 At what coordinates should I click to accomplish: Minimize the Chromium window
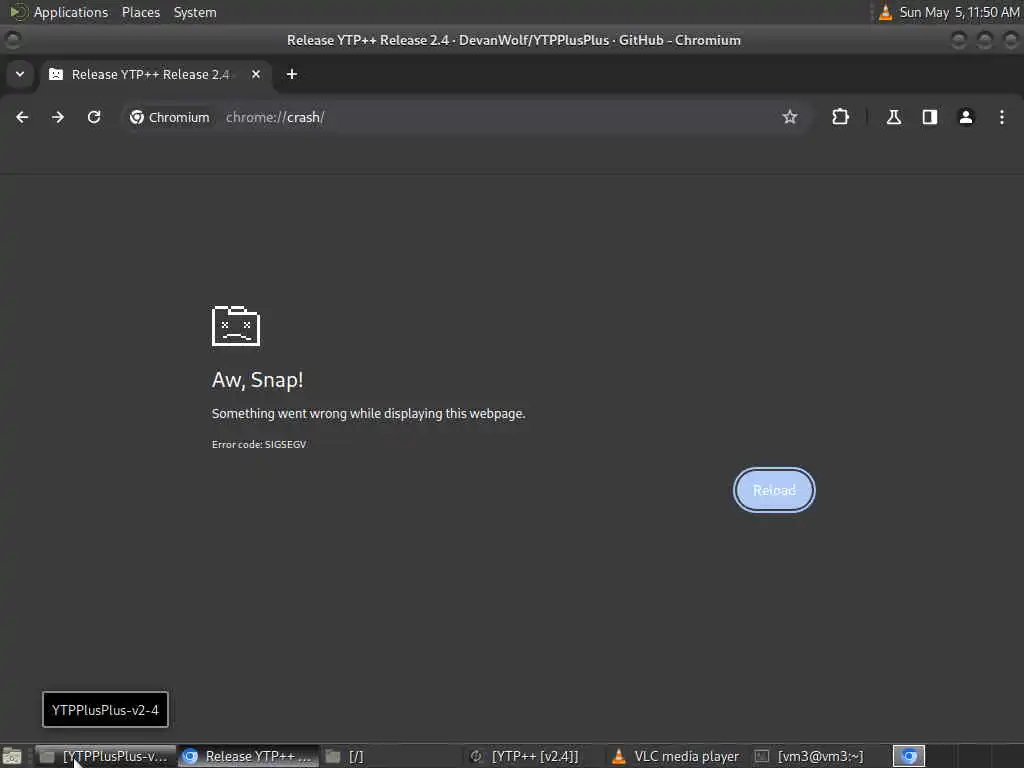[x=959, y=40]
